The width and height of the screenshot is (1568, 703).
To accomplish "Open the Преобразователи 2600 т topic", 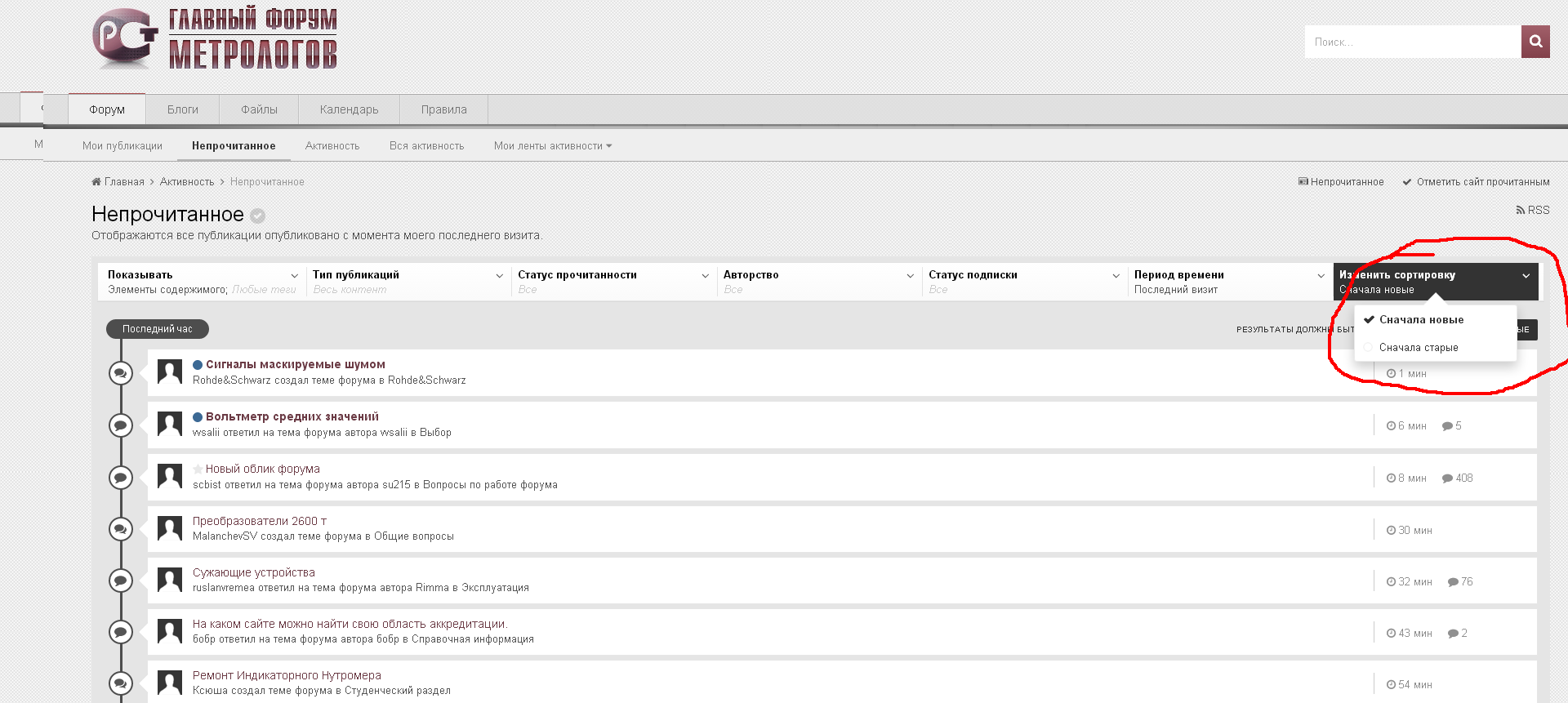I will pos(260,521).
